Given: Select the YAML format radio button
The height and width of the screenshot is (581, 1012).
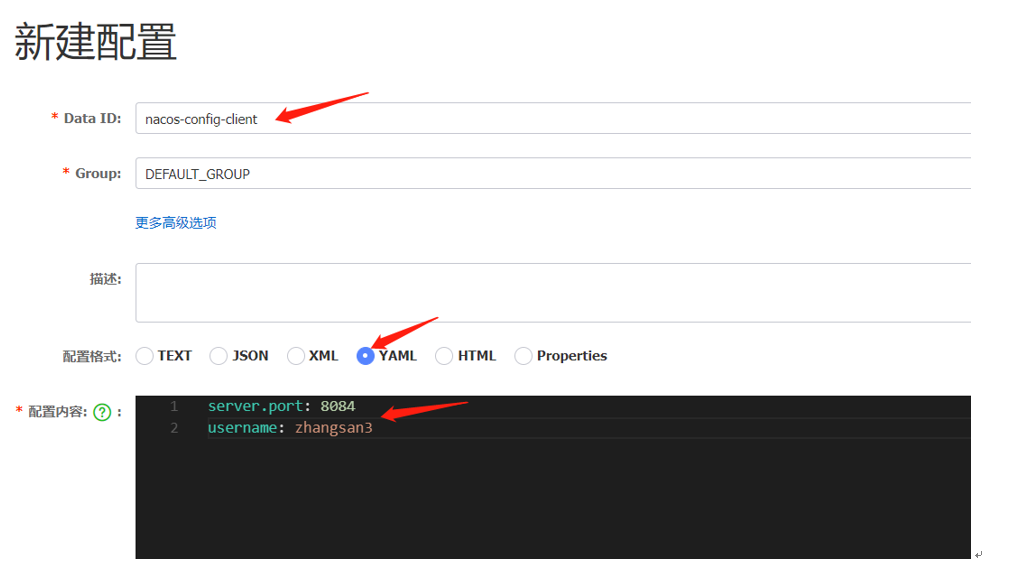Looking at the screenshot, I should pos(365,356).
